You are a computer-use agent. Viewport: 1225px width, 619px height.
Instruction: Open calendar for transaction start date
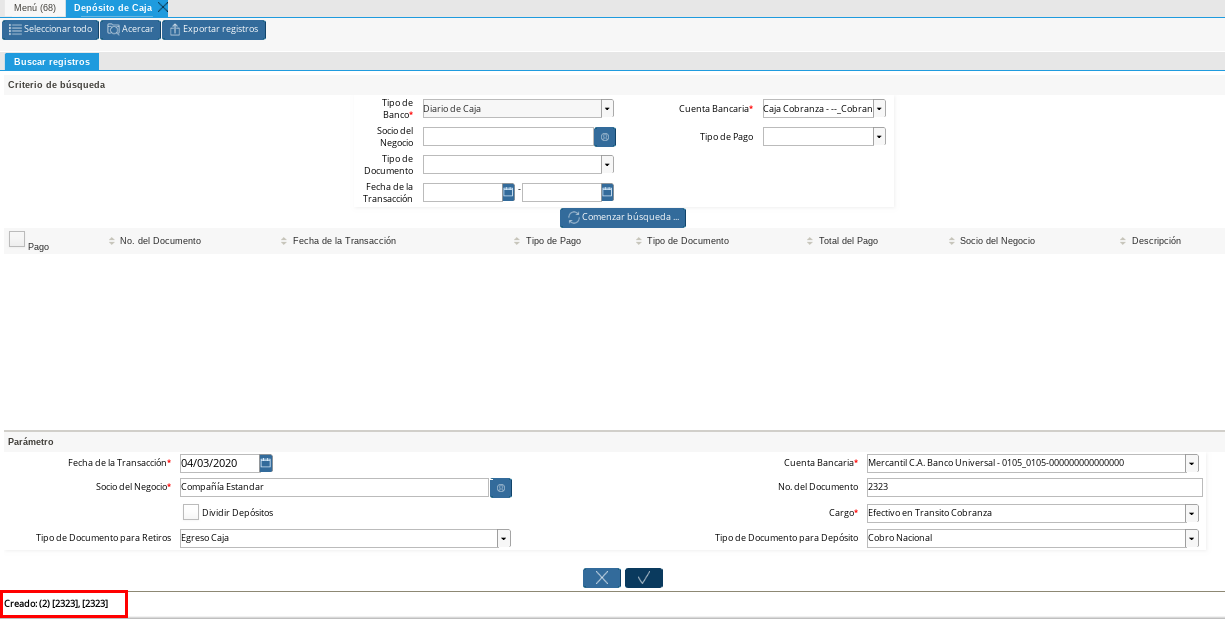pos(508,192)
